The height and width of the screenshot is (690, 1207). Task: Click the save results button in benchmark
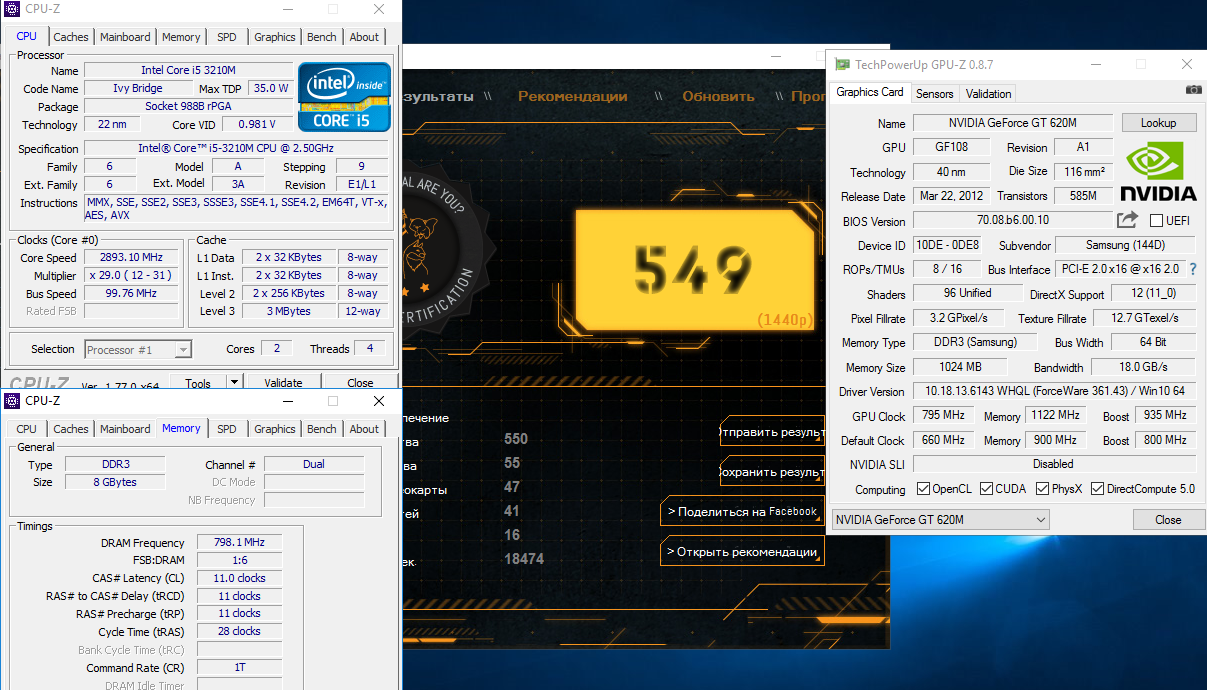point(772,471)
